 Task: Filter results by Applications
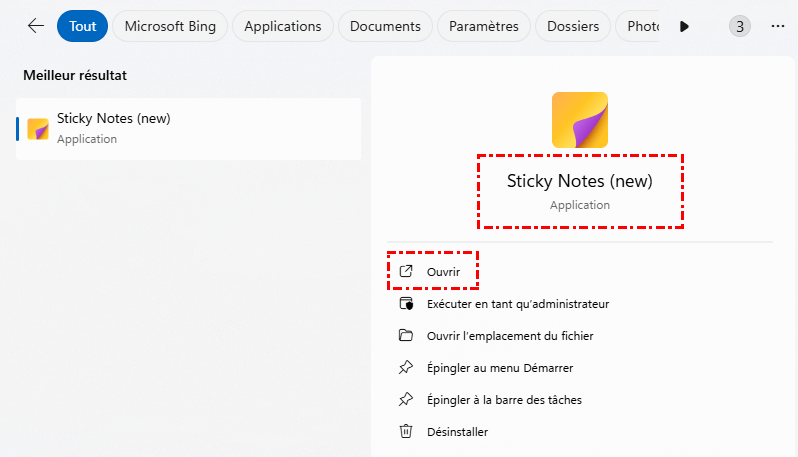point(282,26)
